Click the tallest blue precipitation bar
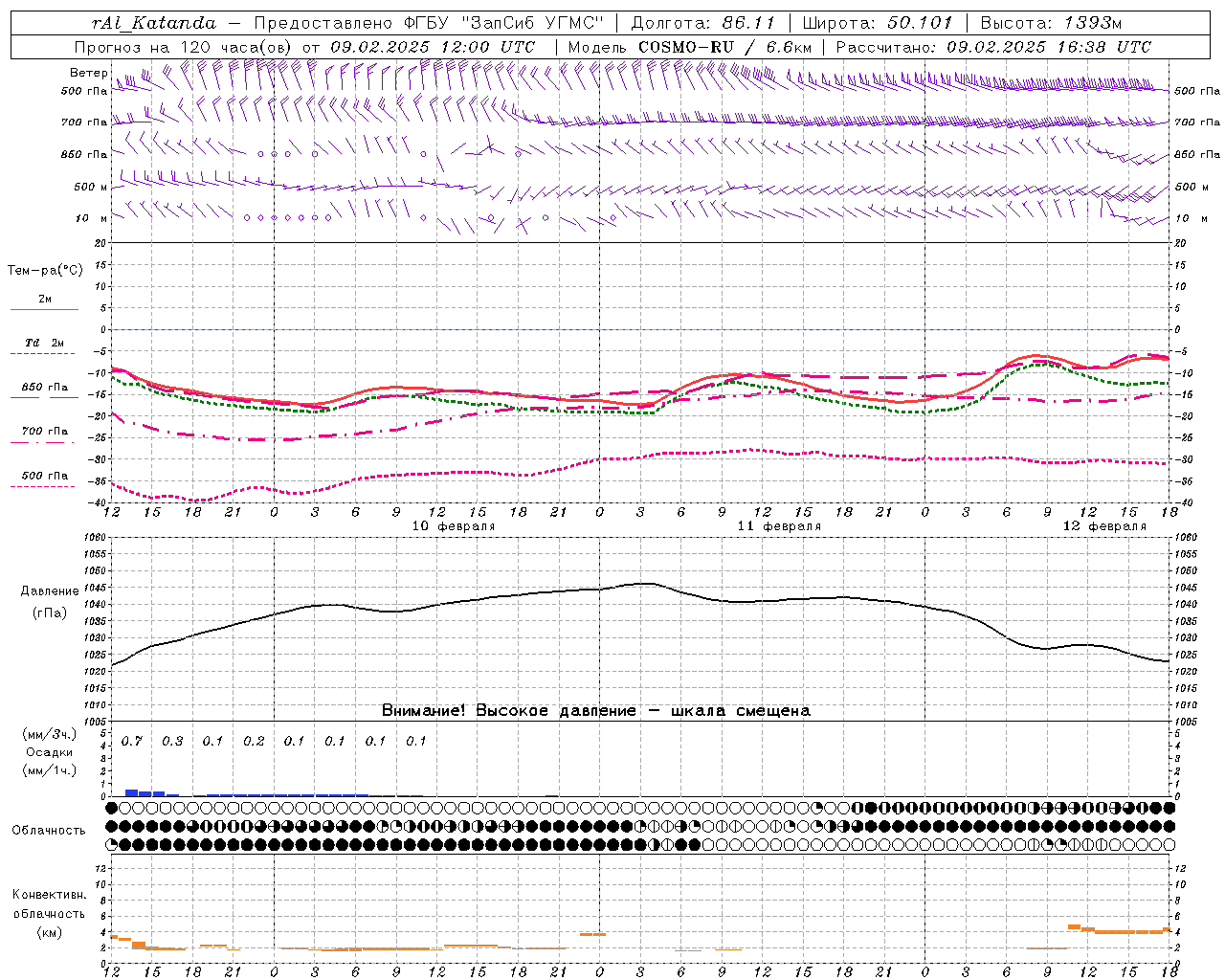Screen dimensions: 1225x980 [x=132, y=792]
